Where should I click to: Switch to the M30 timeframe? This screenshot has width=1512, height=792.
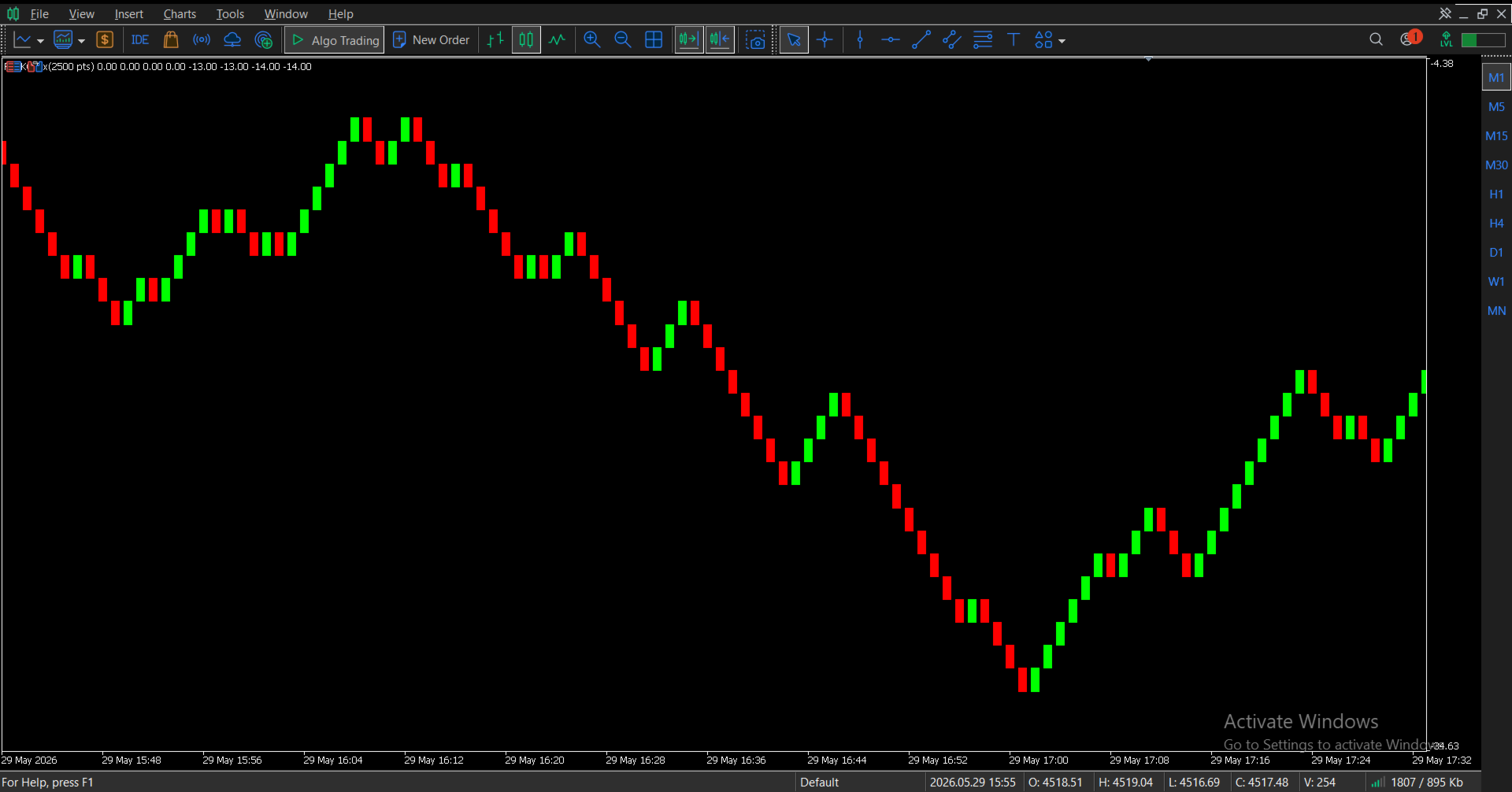tap(1496, 165)
